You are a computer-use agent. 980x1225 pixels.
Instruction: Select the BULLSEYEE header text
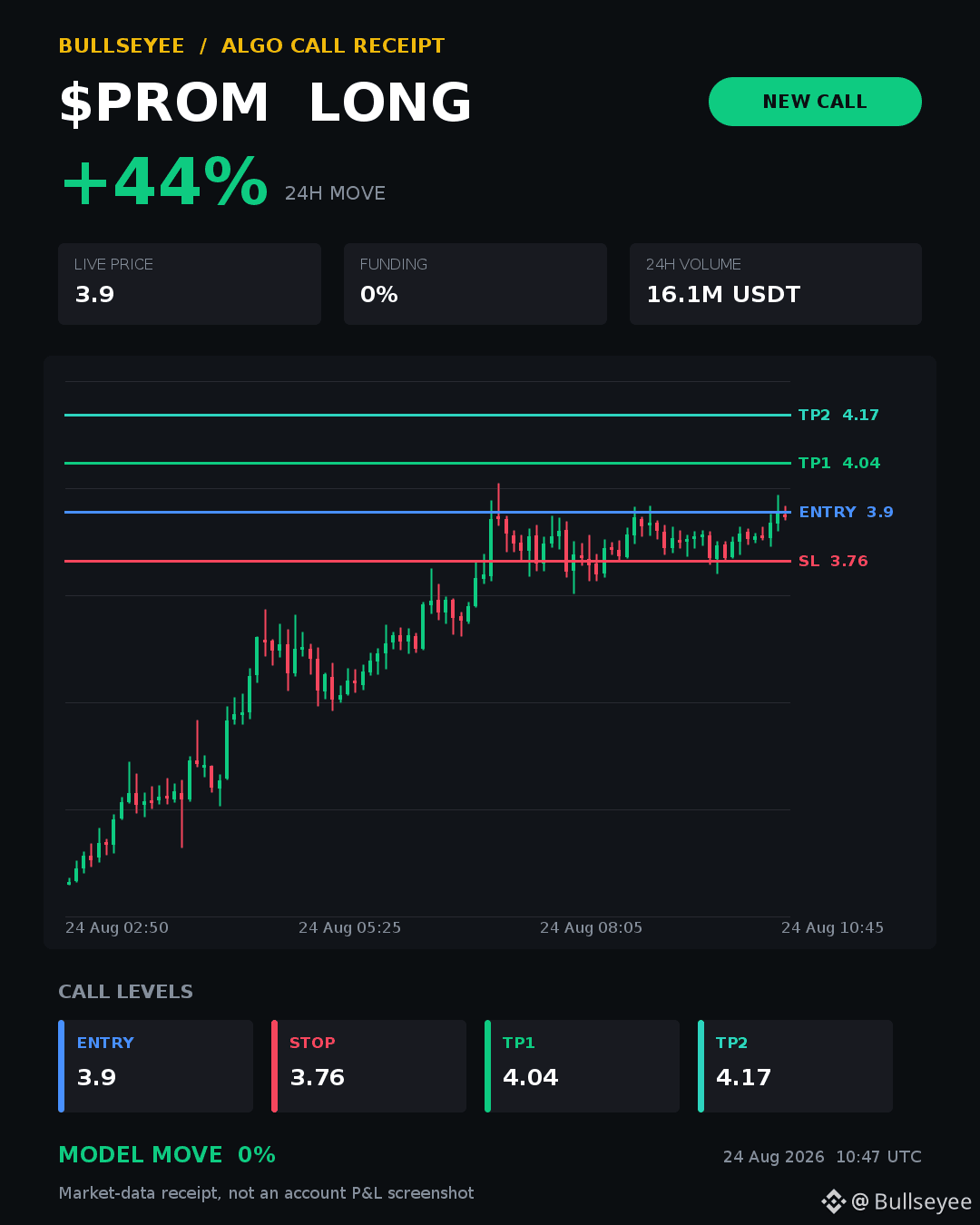(122, 46)
